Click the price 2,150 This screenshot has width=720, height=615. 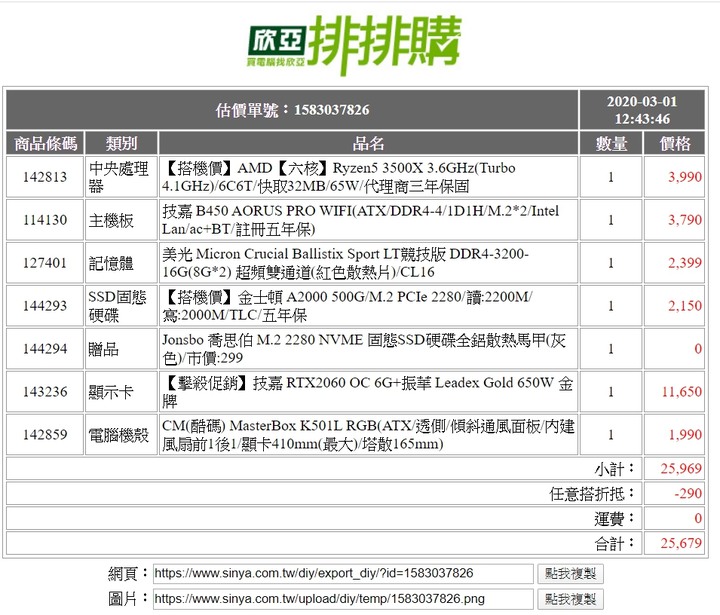[685, 306]
